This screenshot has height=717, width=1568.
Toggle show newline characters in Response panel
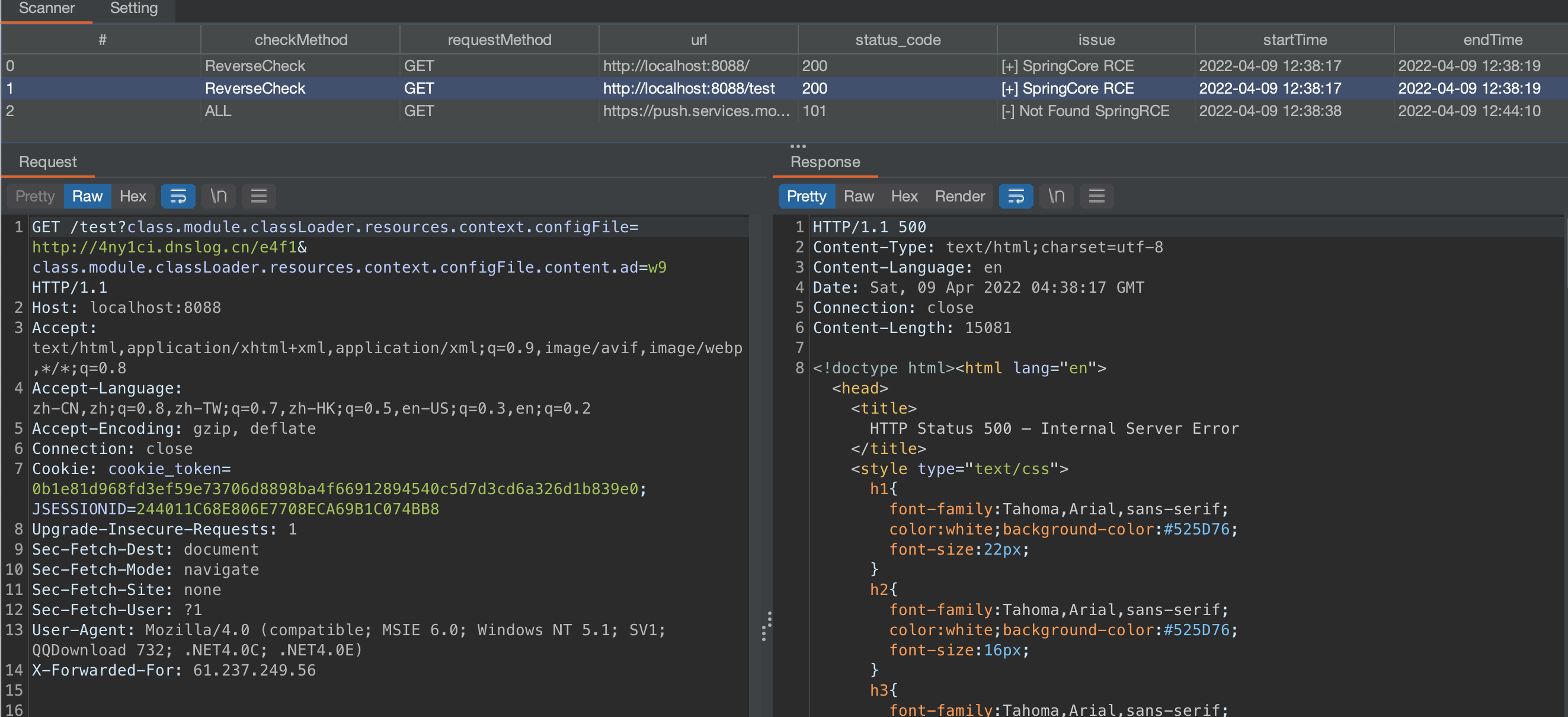(1056, 196)
